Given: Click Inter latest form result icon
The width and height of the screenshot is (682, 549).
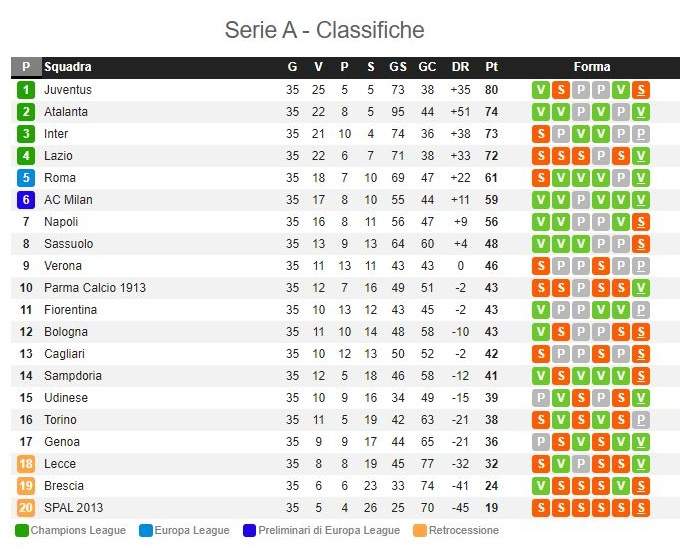Looking at the screenshot, I should point(641,134).
